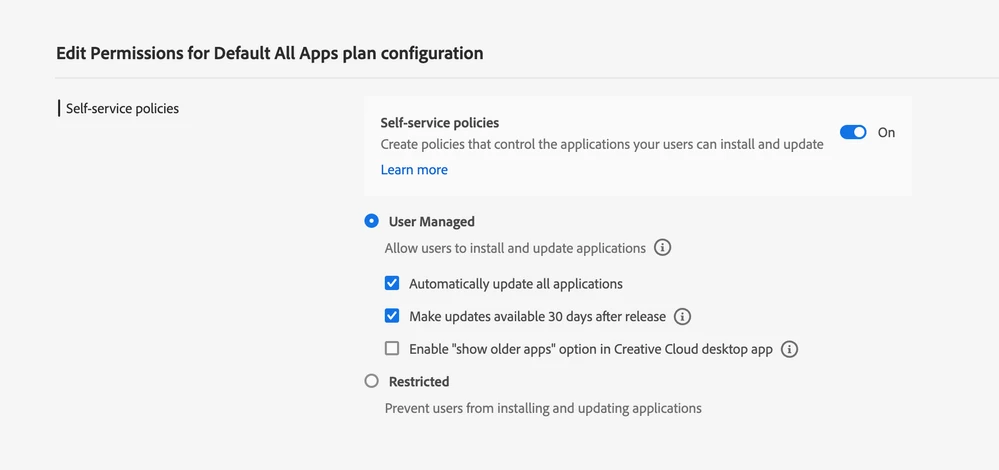Enable the show older apps checkbox
The image size is (999, 470).
click(x=392, y=349)
